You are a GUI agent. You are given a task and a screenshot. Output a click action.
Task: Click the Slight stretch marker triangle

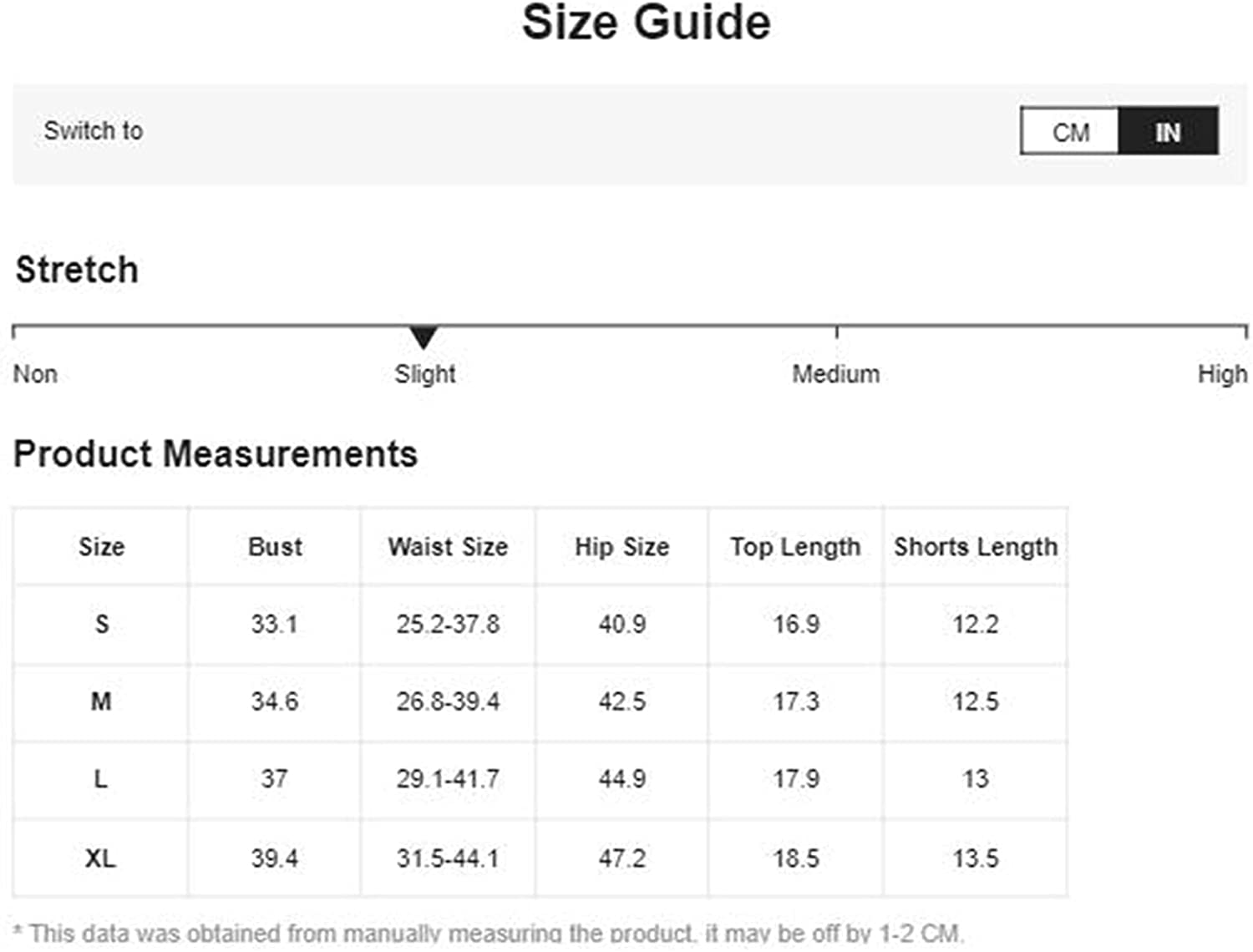(424, 337)
